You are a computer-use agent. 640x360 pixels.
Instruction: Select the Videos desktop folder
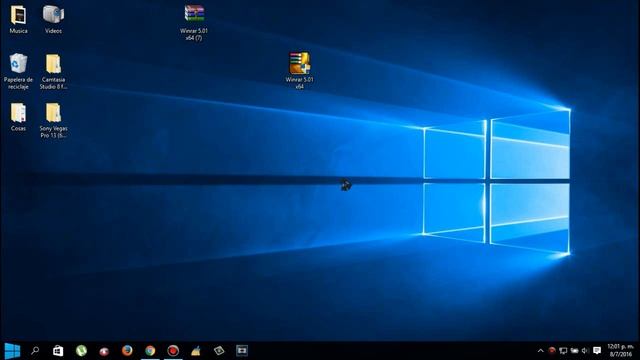coord(53,20)
